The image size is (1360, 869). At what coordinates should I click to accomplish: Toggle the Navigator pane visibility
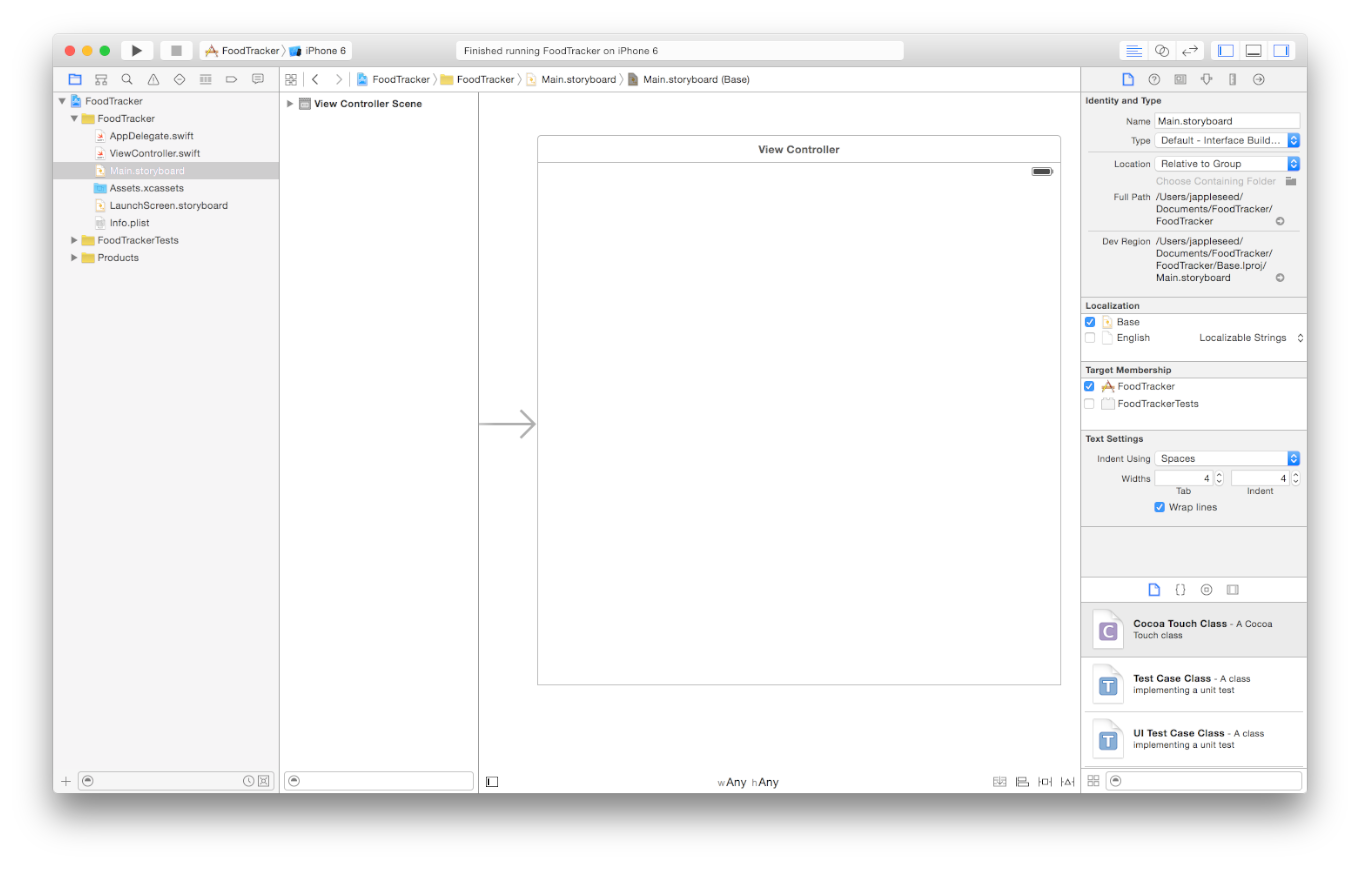point(1225,50)
